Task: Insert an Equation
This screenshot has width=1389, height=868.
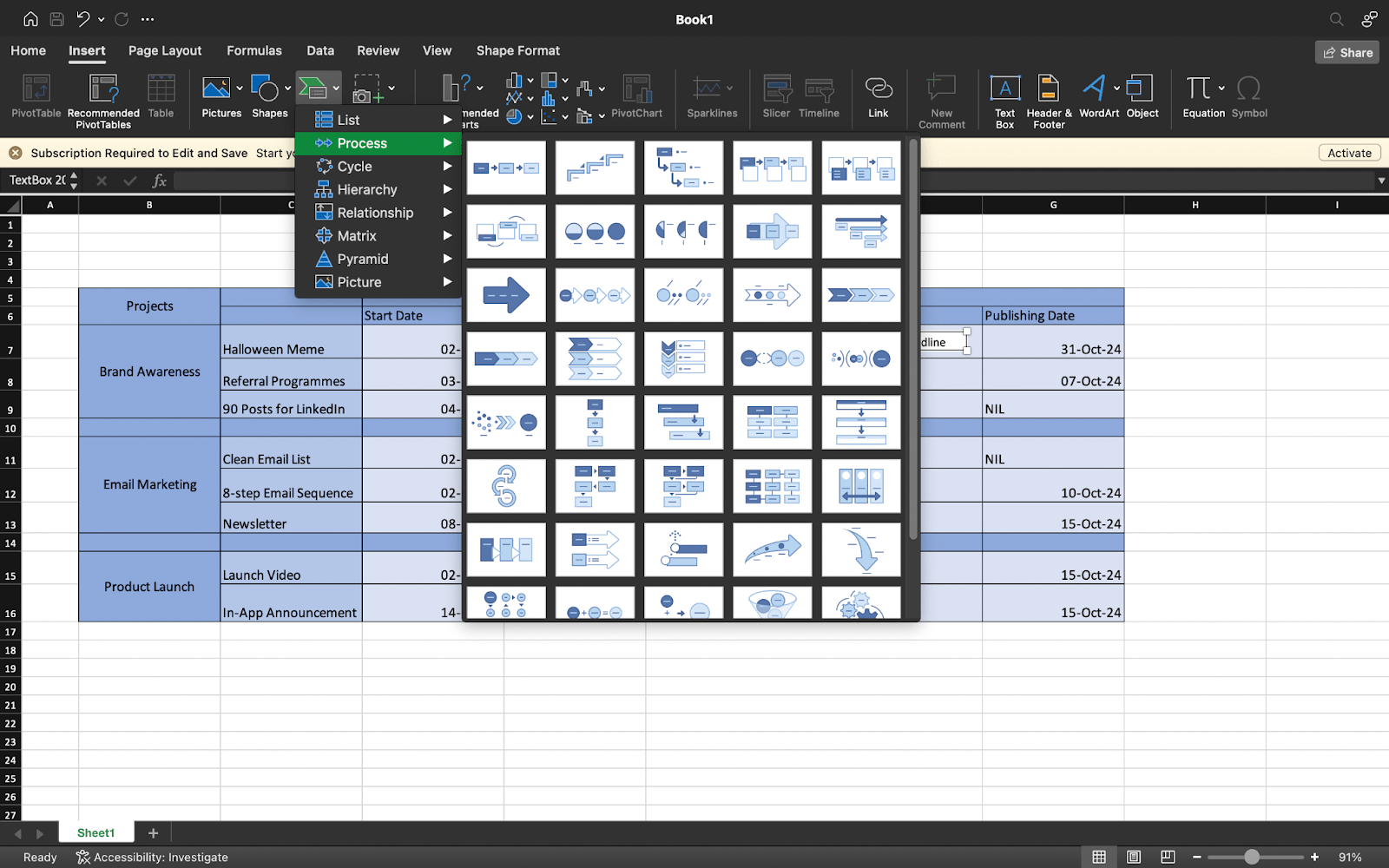Action: click(x=1201, y=95)
